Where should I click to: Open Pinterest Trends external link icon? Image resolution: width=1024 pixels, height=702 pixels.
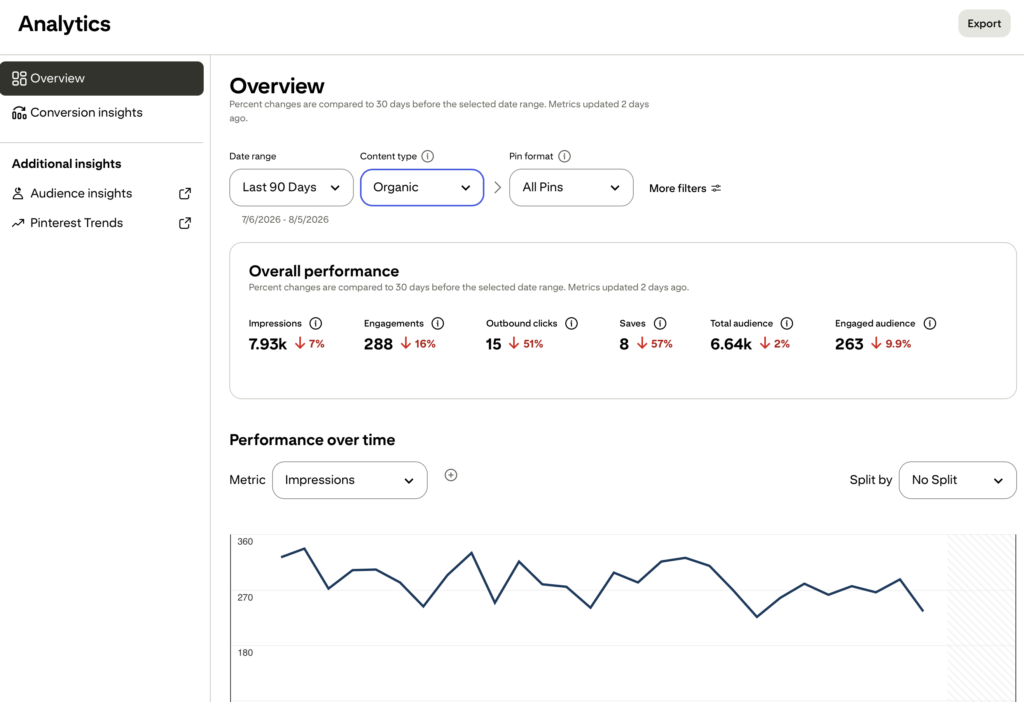point(185,223)
